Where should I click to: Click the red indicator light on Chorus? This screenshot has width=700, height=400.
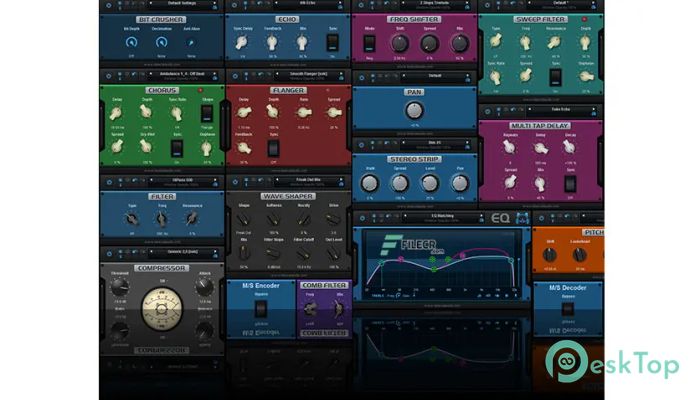(x=200, y=90)
